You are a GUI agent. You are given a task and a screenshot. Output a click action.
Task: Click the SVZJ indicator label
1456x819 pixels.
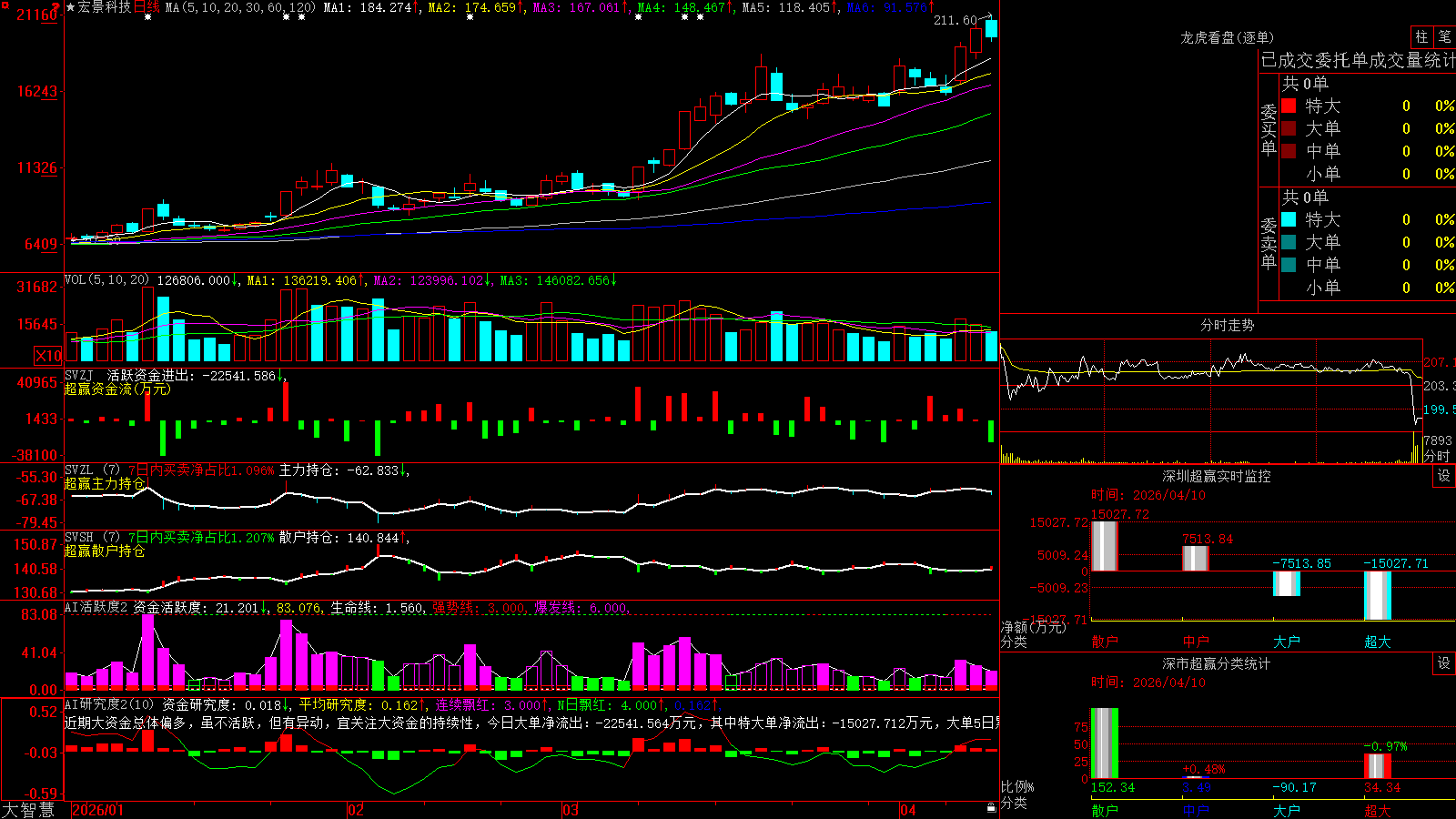click(79, 376)
